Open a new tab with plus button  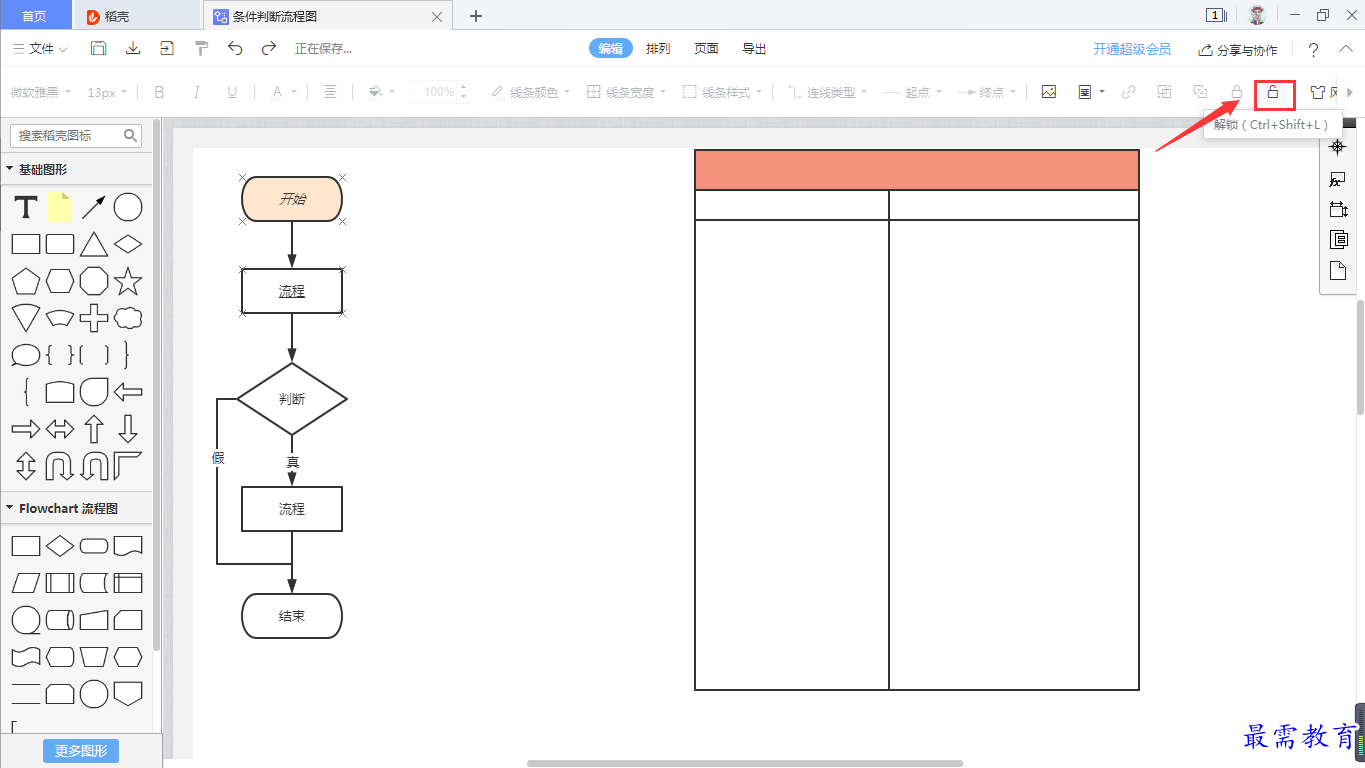[x=476, y=16]
